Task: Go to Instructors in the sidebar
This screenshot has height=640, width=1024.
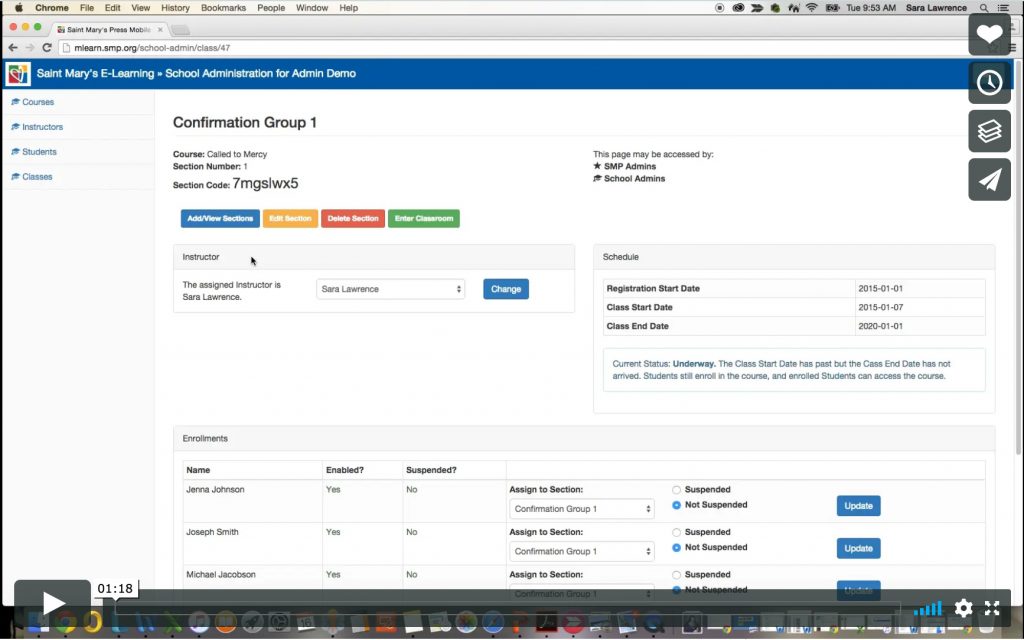Action: click(42, 127)
